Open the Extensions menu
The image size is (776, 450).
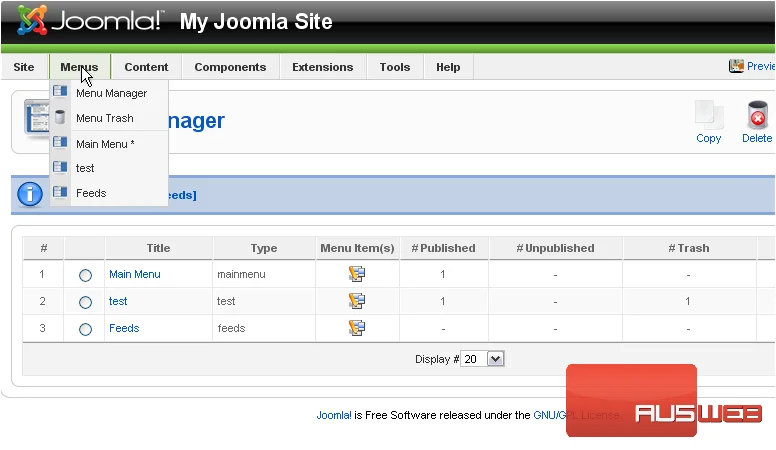coord(323,67)
